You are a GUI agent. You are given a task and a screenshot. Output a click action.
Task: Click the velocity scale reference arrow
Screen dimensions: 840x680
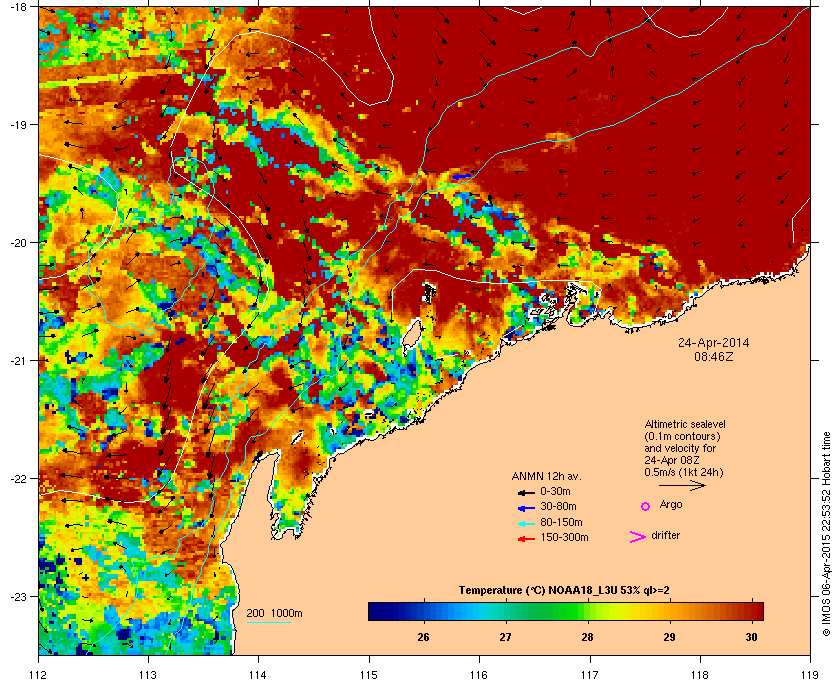[682, 485]
